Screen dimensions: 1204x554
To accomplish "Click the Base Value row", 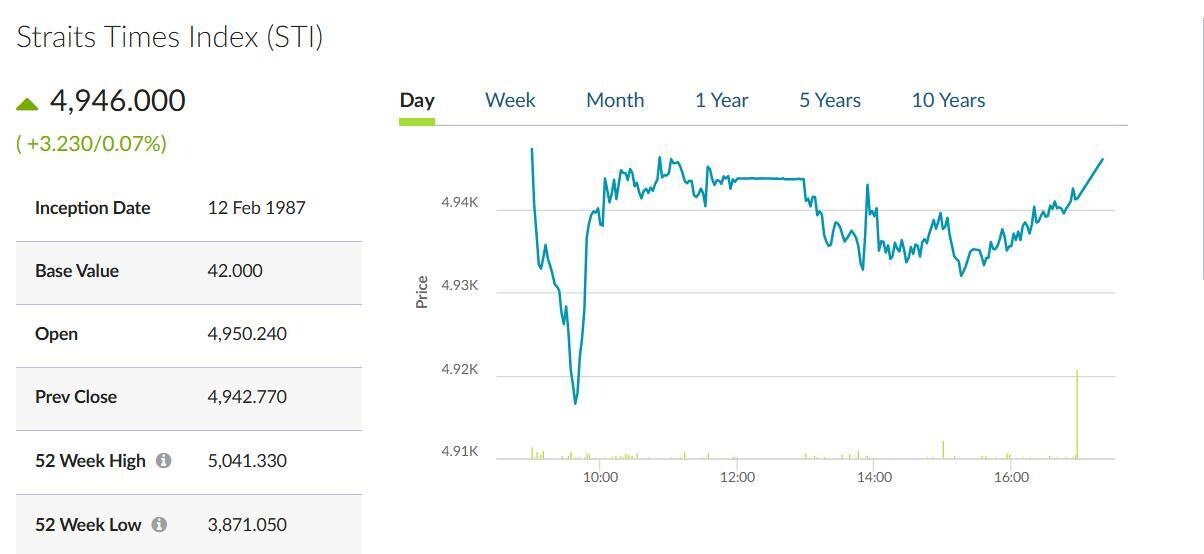I will tap(189, 272).
